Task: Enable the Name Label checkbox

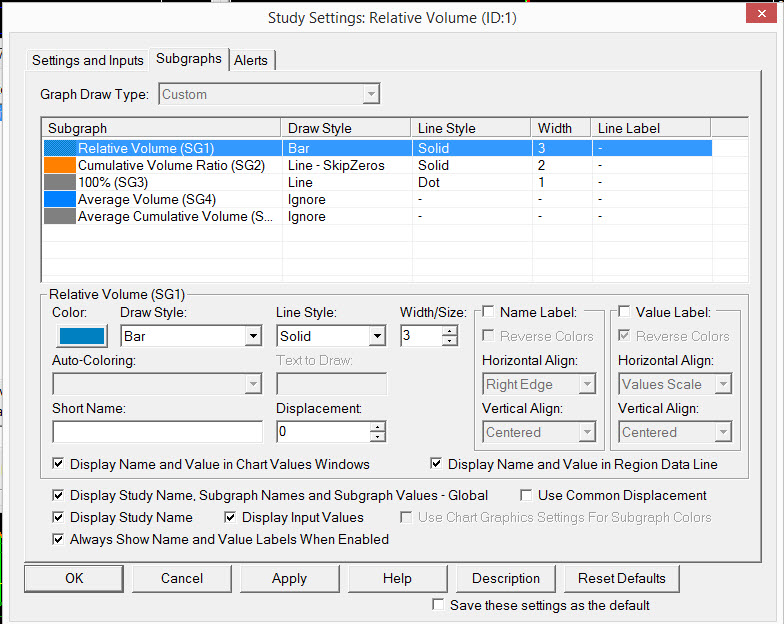Action: tap(488, 313)
